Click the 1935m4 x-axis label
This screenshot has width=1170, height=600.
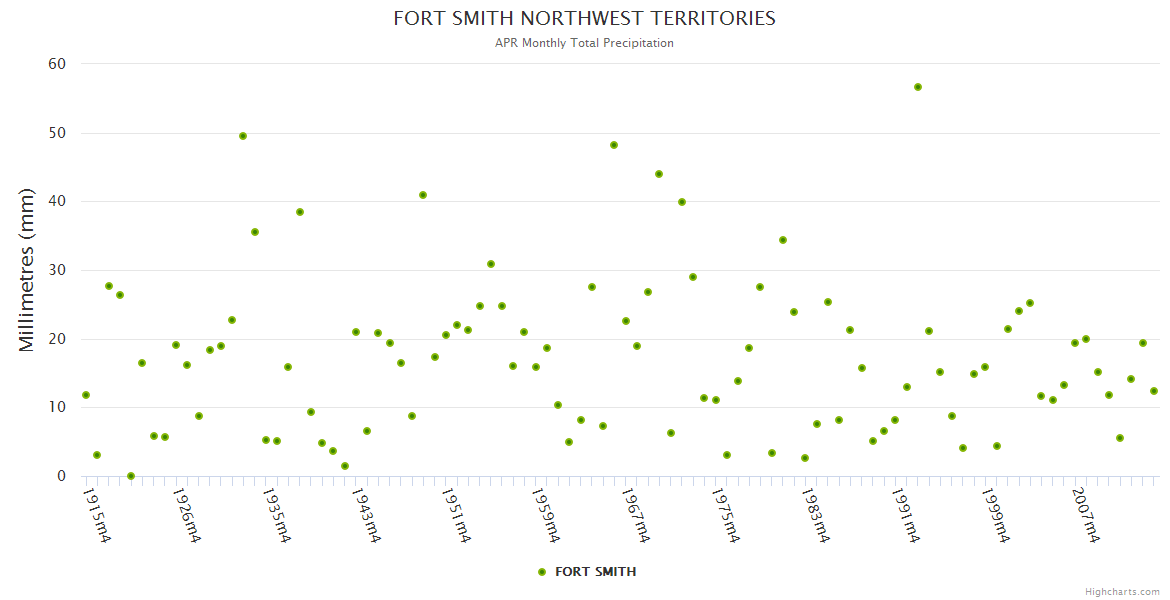click(x=277, y=515)
